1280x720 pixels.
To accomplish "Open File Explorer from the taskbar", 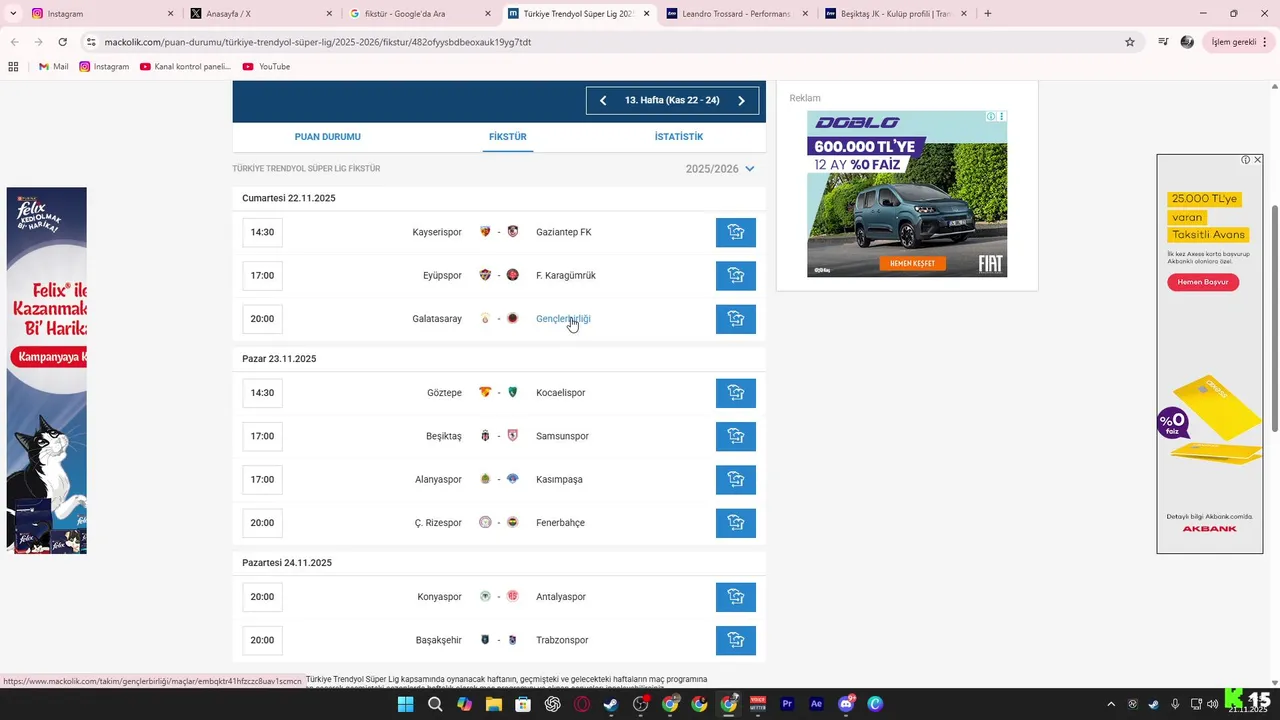I will [493, 704].
